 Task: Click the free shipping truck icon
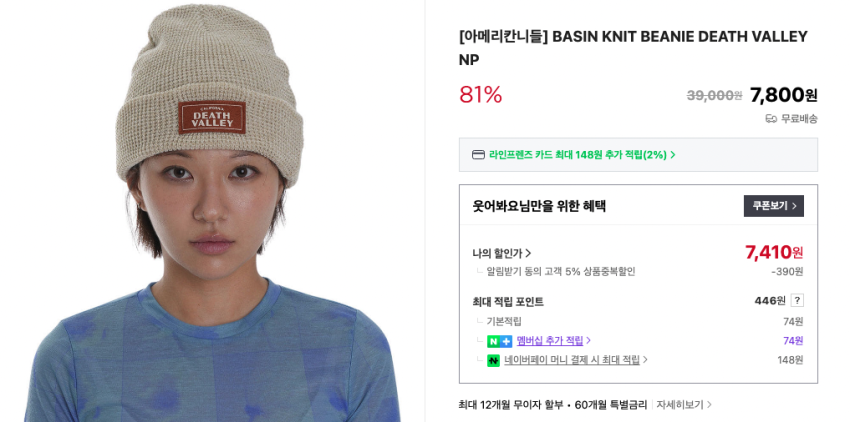pyautogui.click(x=771, y=119)
